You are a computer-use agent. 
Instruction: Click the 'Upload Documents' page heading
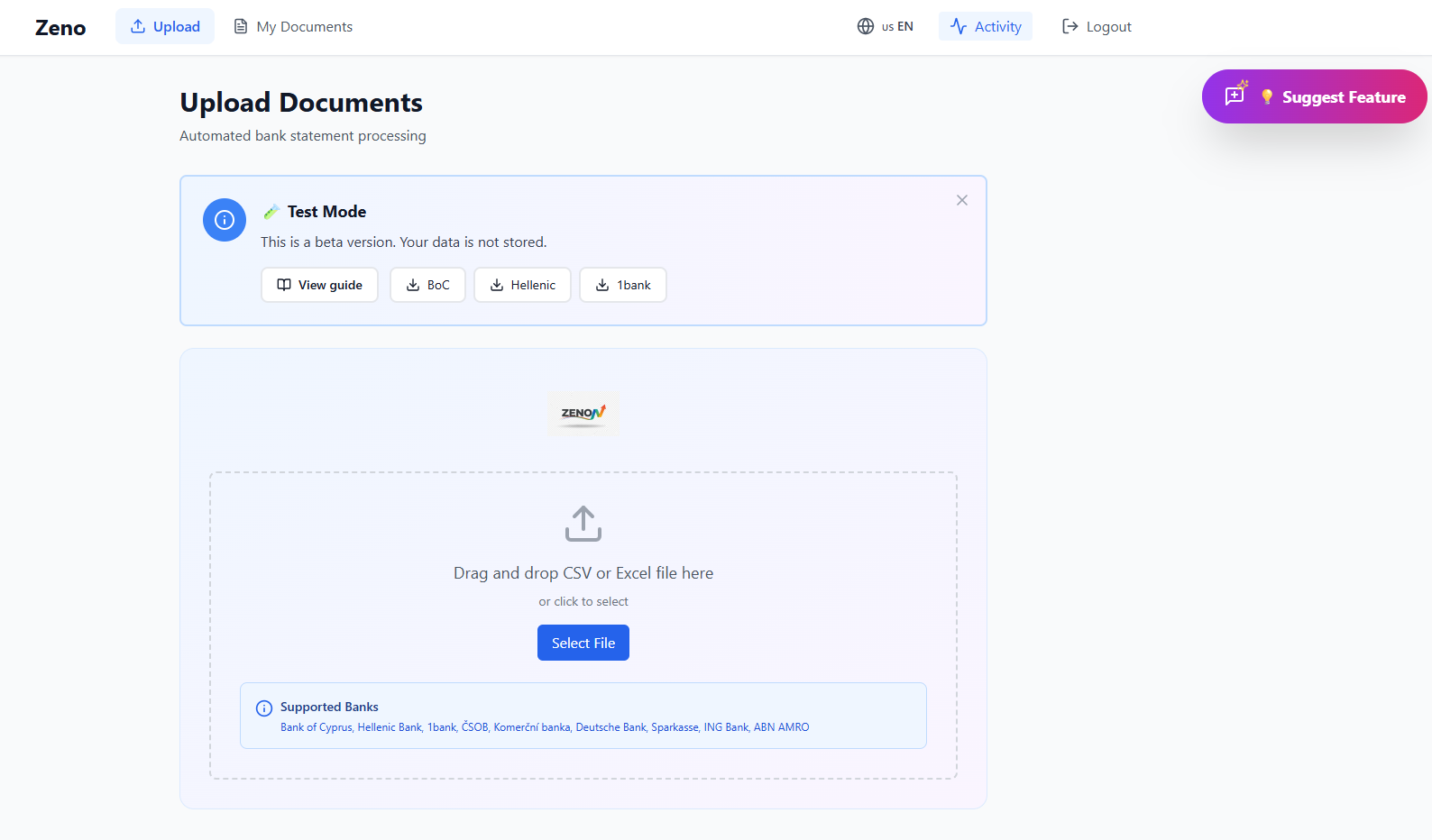click(301, 103)
